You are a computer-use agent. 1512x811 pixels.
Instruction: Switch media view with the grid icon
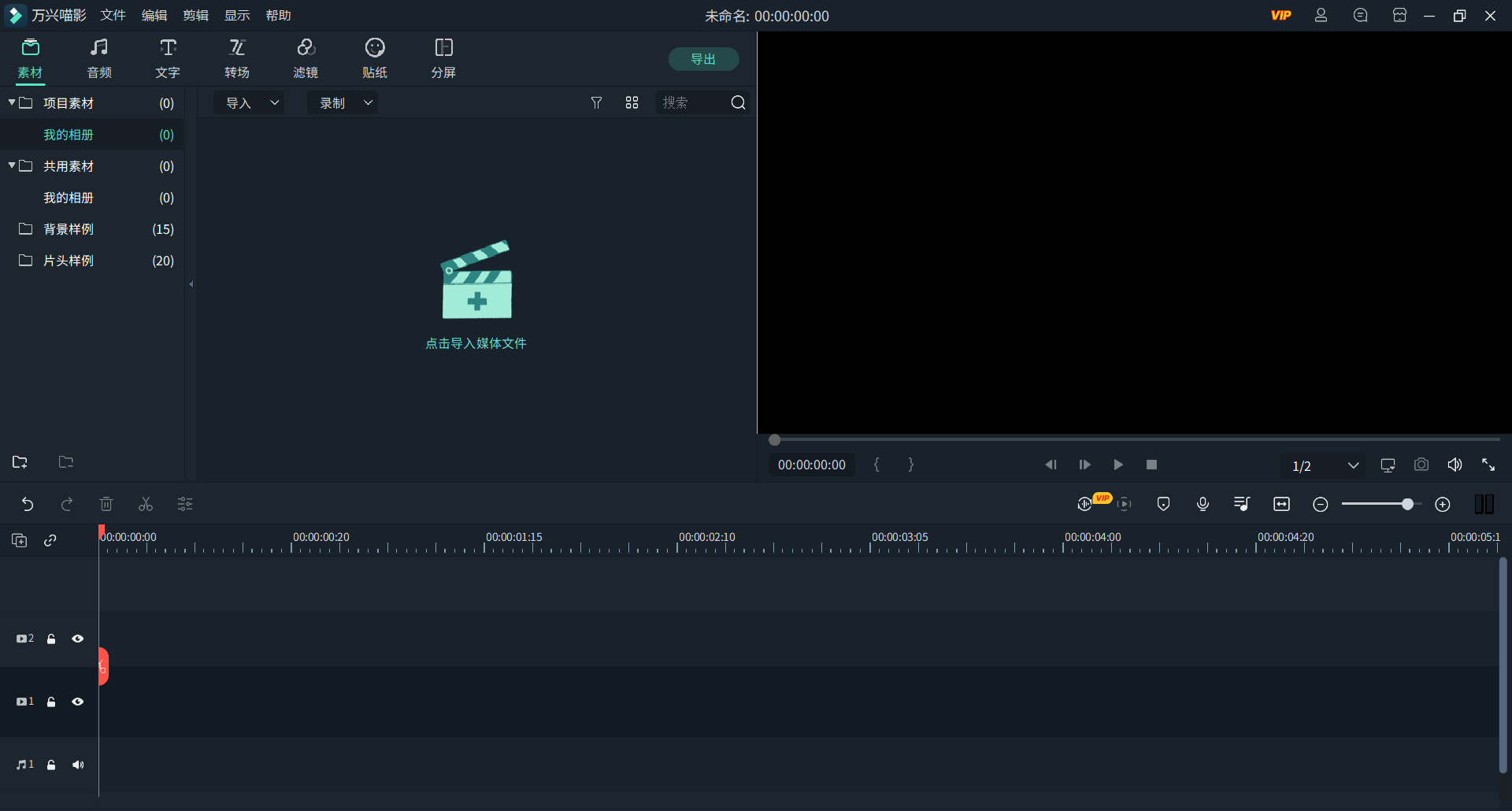click(x=632, y=102)
